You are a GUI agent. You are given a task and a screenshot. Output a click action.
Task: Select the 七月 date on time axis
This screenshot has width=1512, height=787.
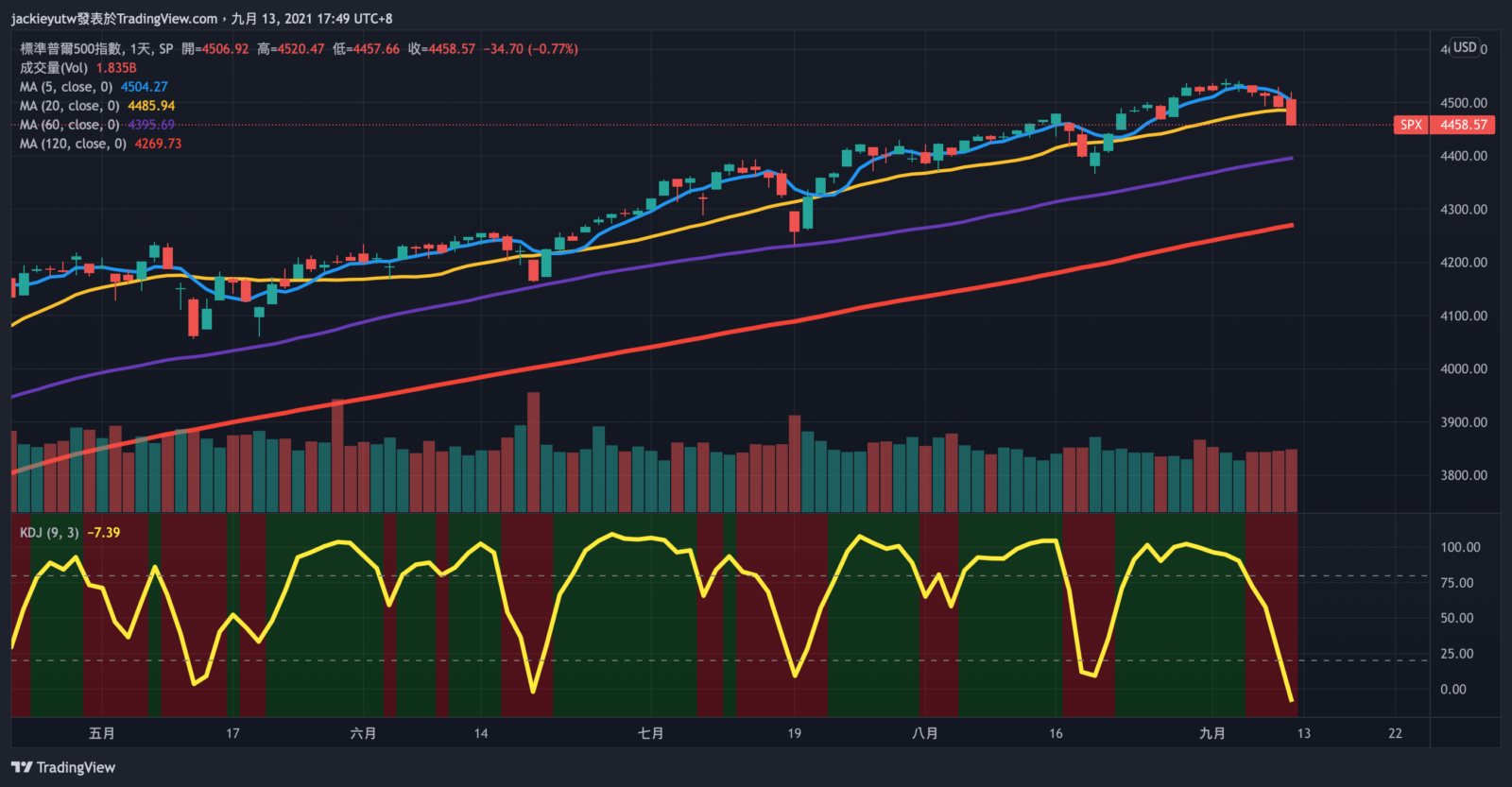(650, 733)
